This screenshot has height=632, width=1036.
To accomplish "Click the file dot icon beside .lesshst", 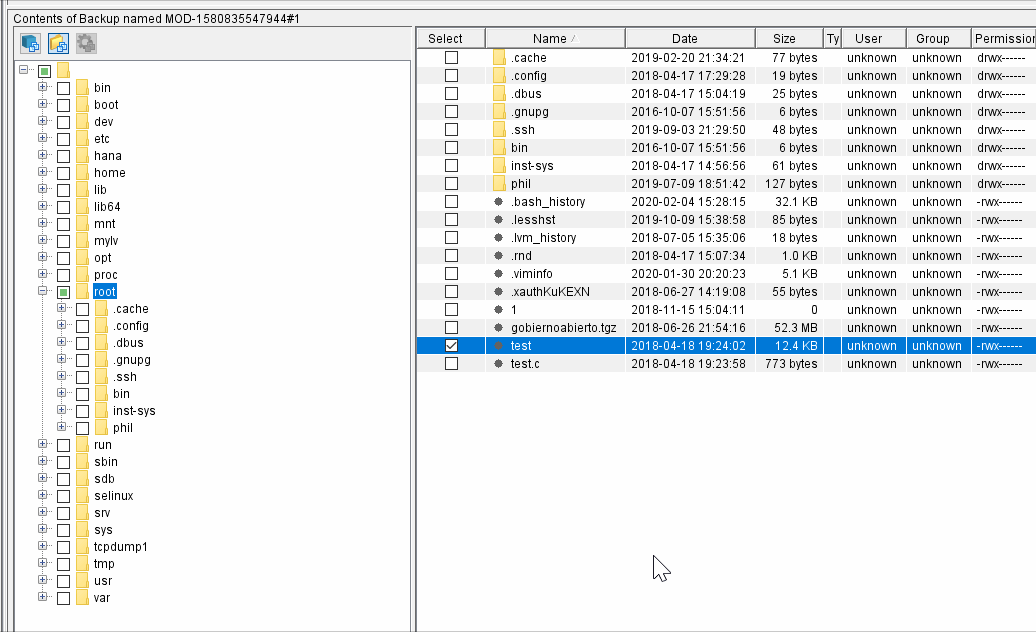I will [x=499, y=219].
